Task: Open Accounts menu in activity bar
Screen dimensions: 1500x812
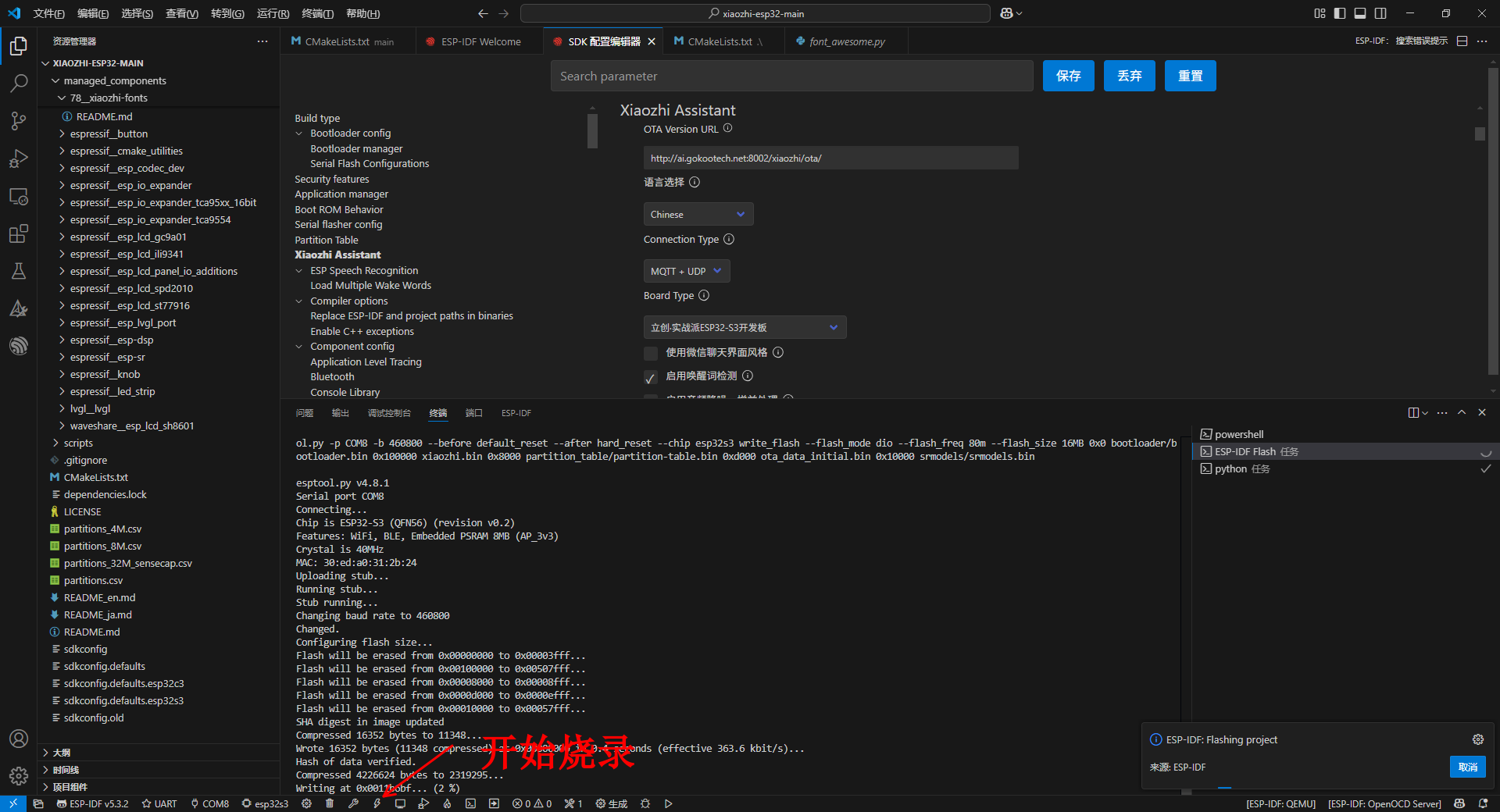Action: pyautogui.click(x=19, y=739)
